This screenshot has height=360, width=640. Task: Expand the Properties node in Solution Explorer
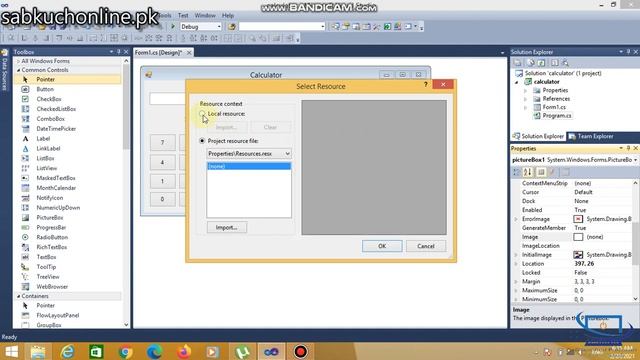click(x=525, y=90)
